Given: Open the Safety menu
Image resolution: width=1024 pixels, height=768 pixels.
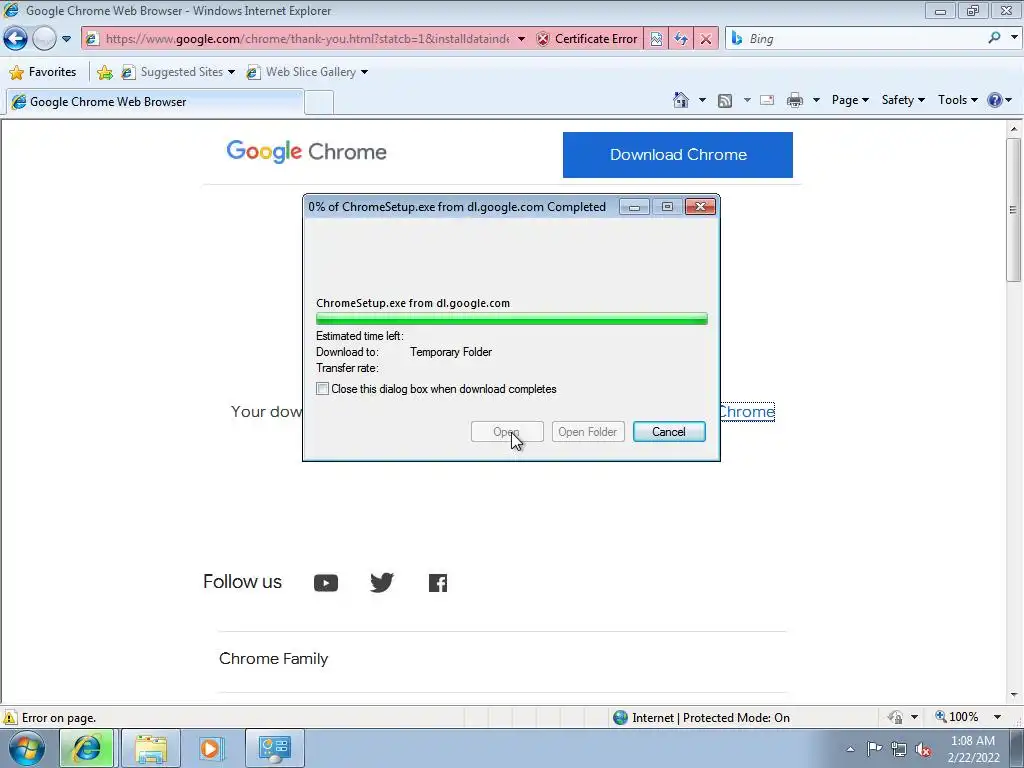Looking at the screenshot, I should [903, 100].
